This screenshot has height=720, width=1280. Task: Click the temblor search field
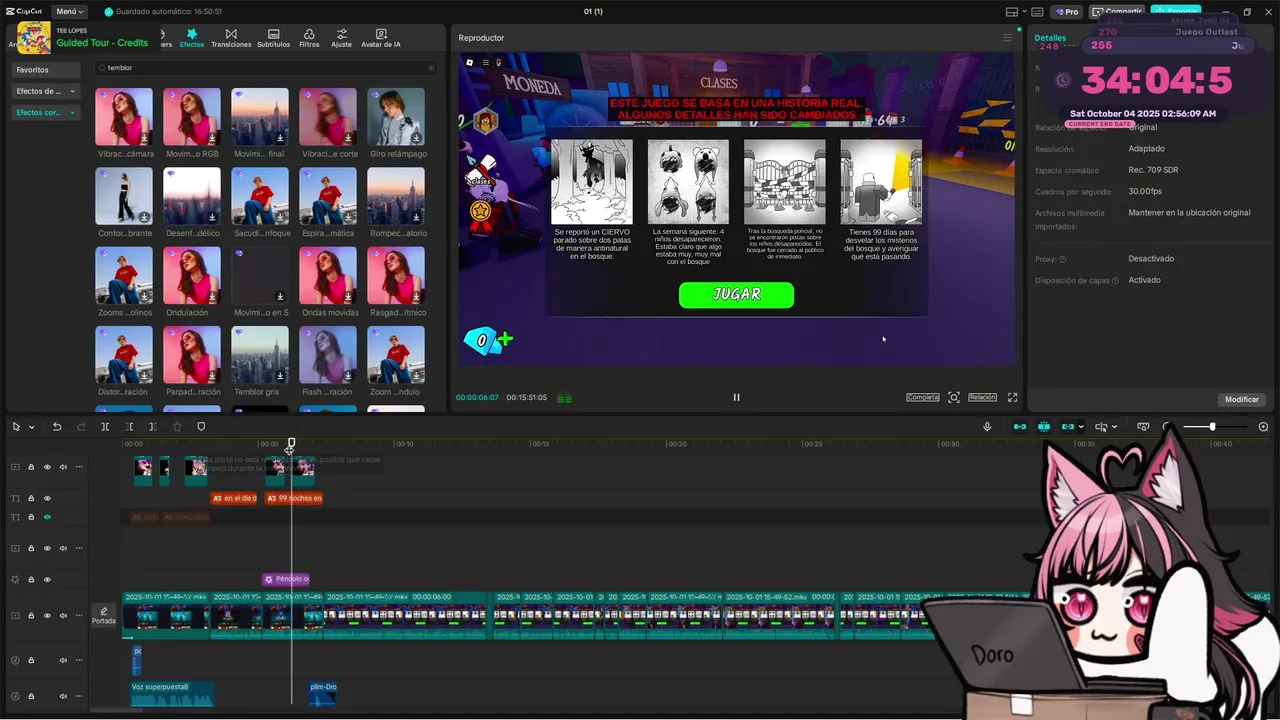[265, 68]
